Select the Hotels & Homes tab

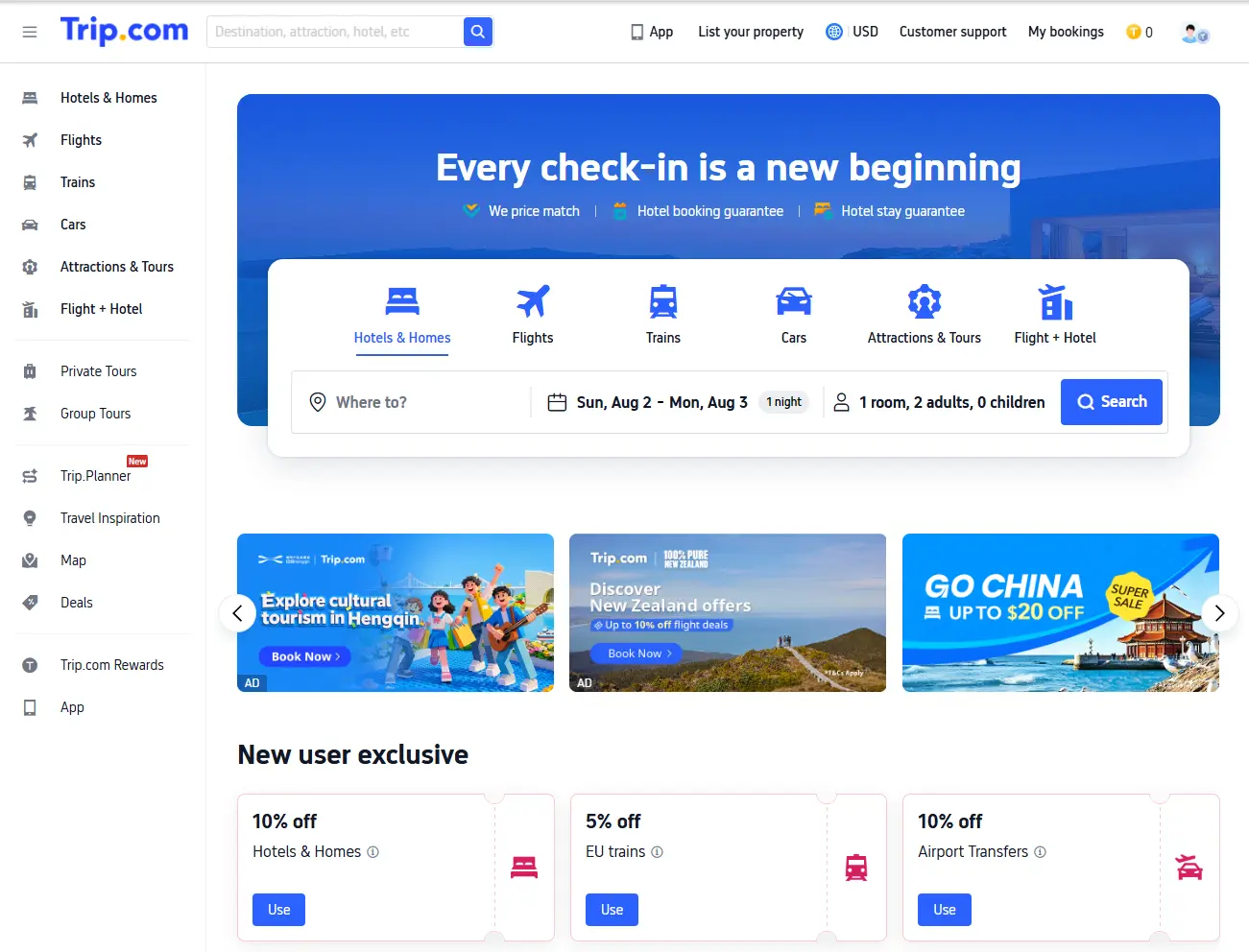click(x=402, y=317)
